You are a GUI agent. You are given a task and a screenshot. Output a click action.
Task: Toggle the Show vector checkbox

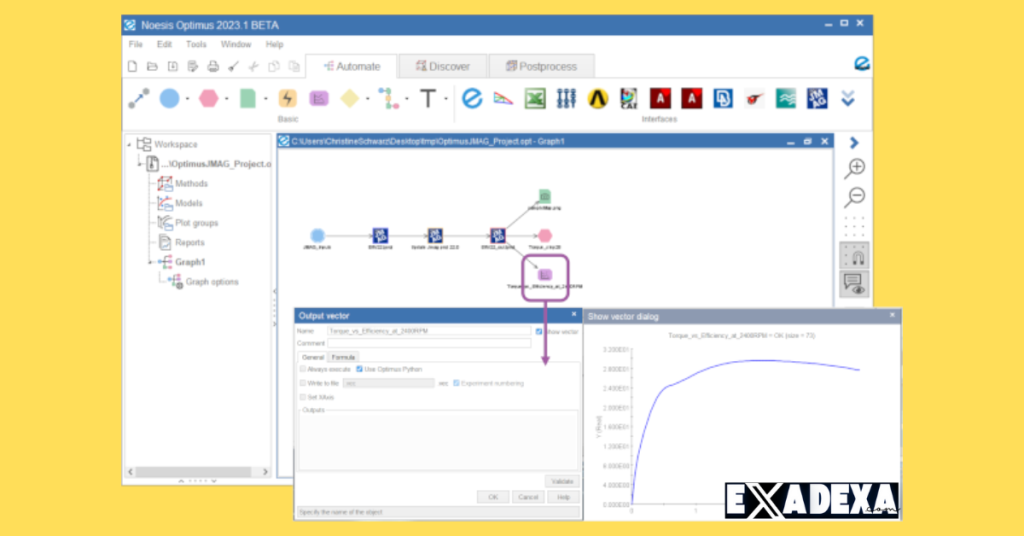pyautogui.click(x=539, y=331)
